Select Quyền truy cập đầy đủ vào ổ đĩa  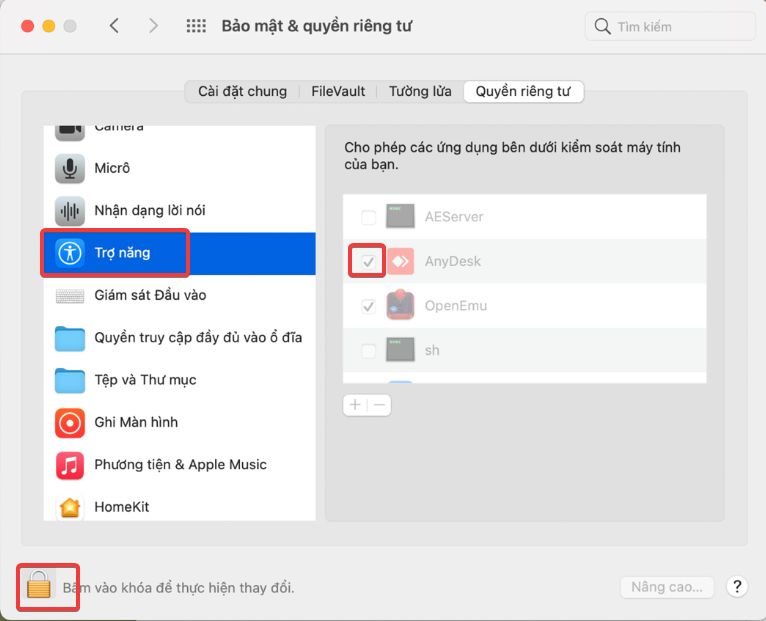click(197, 338)
